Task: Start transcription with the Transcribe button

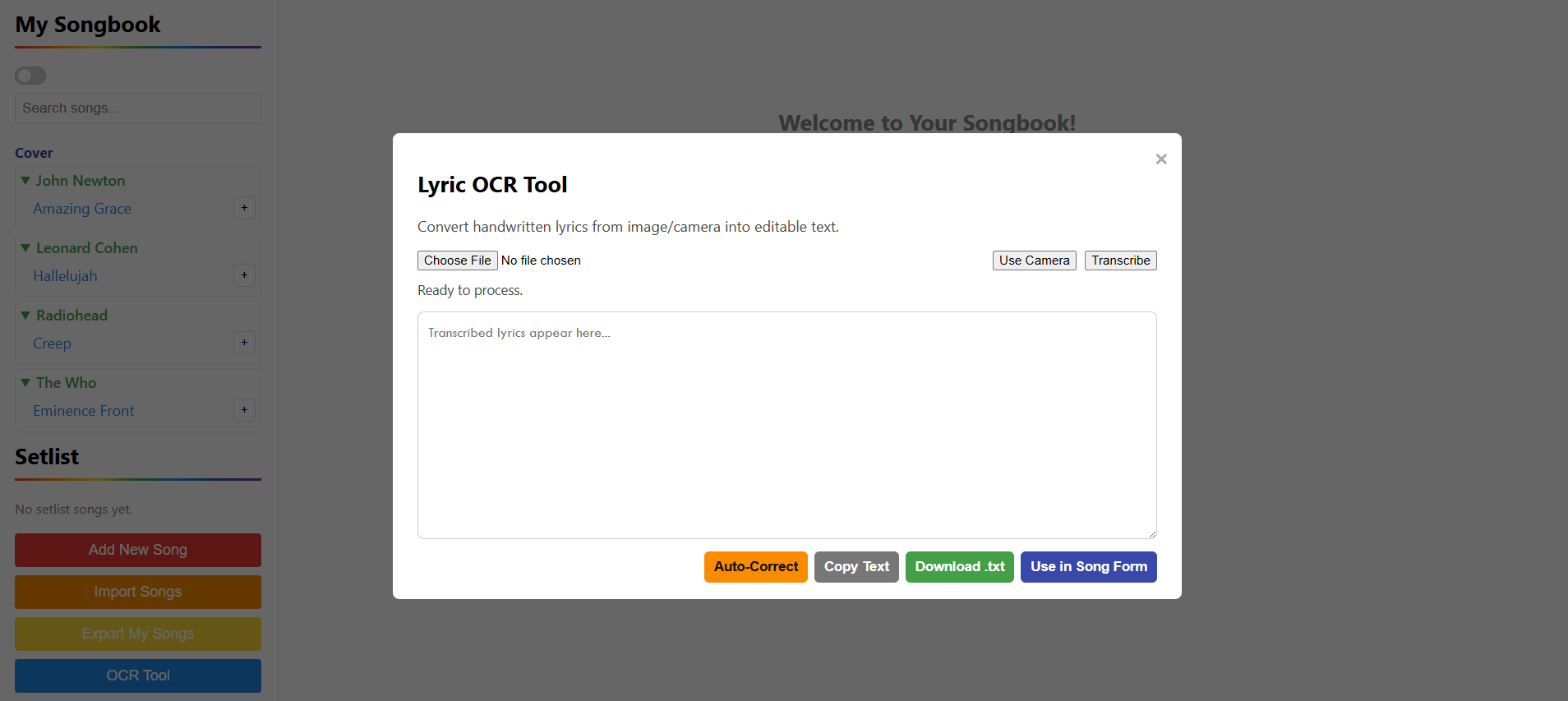Action: [x=1120, y=261]
